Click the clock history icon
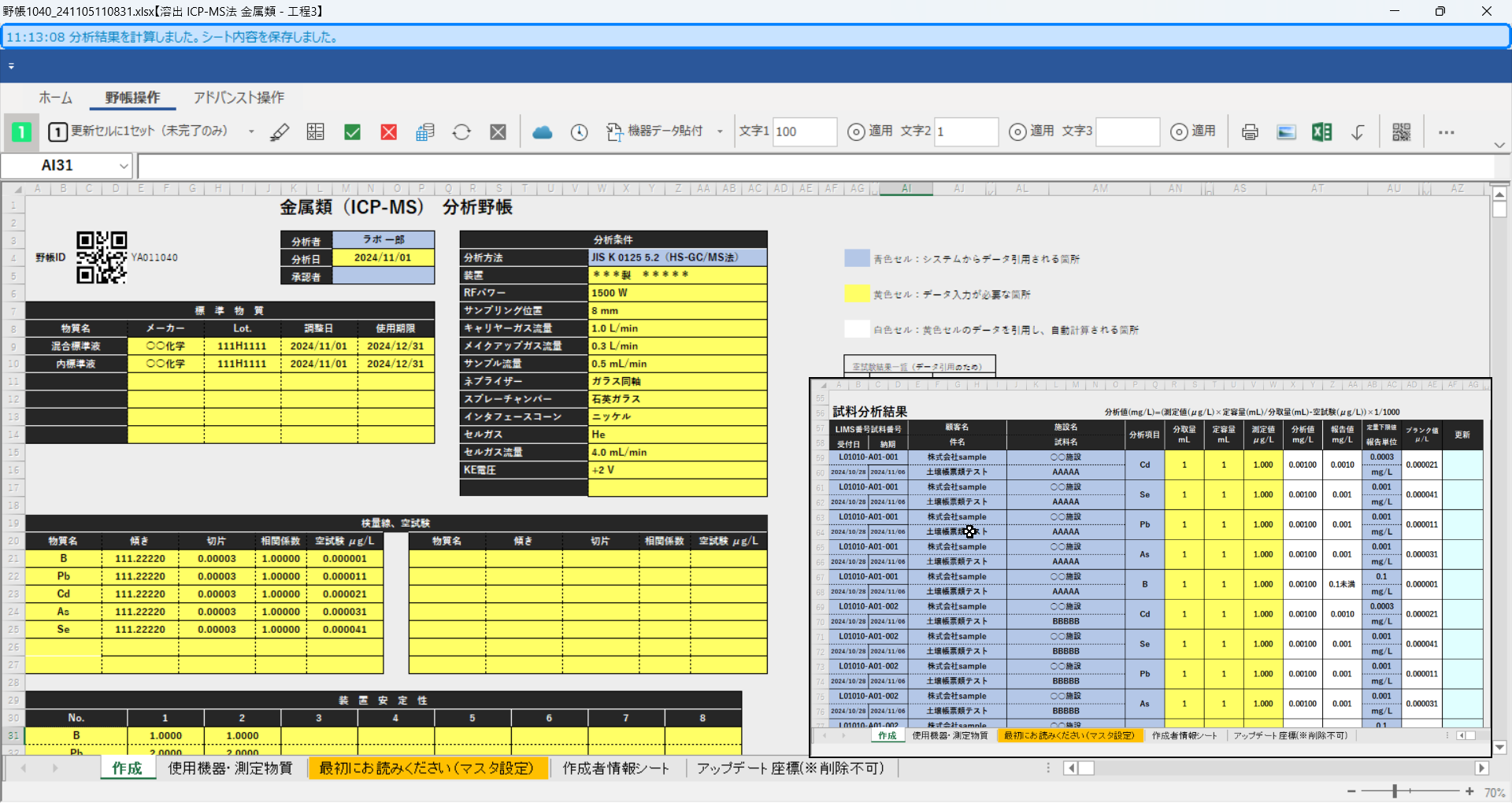Viewport: 1512px width, 803px height. 579,132
